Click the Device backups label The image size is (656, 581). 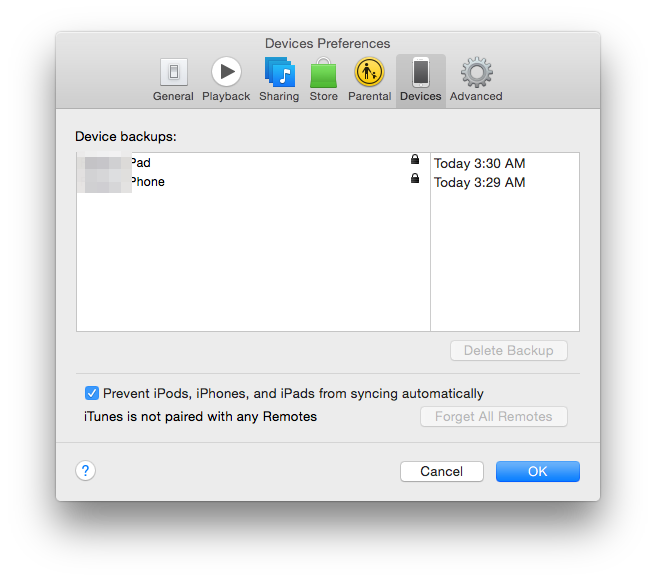[126, 137]
